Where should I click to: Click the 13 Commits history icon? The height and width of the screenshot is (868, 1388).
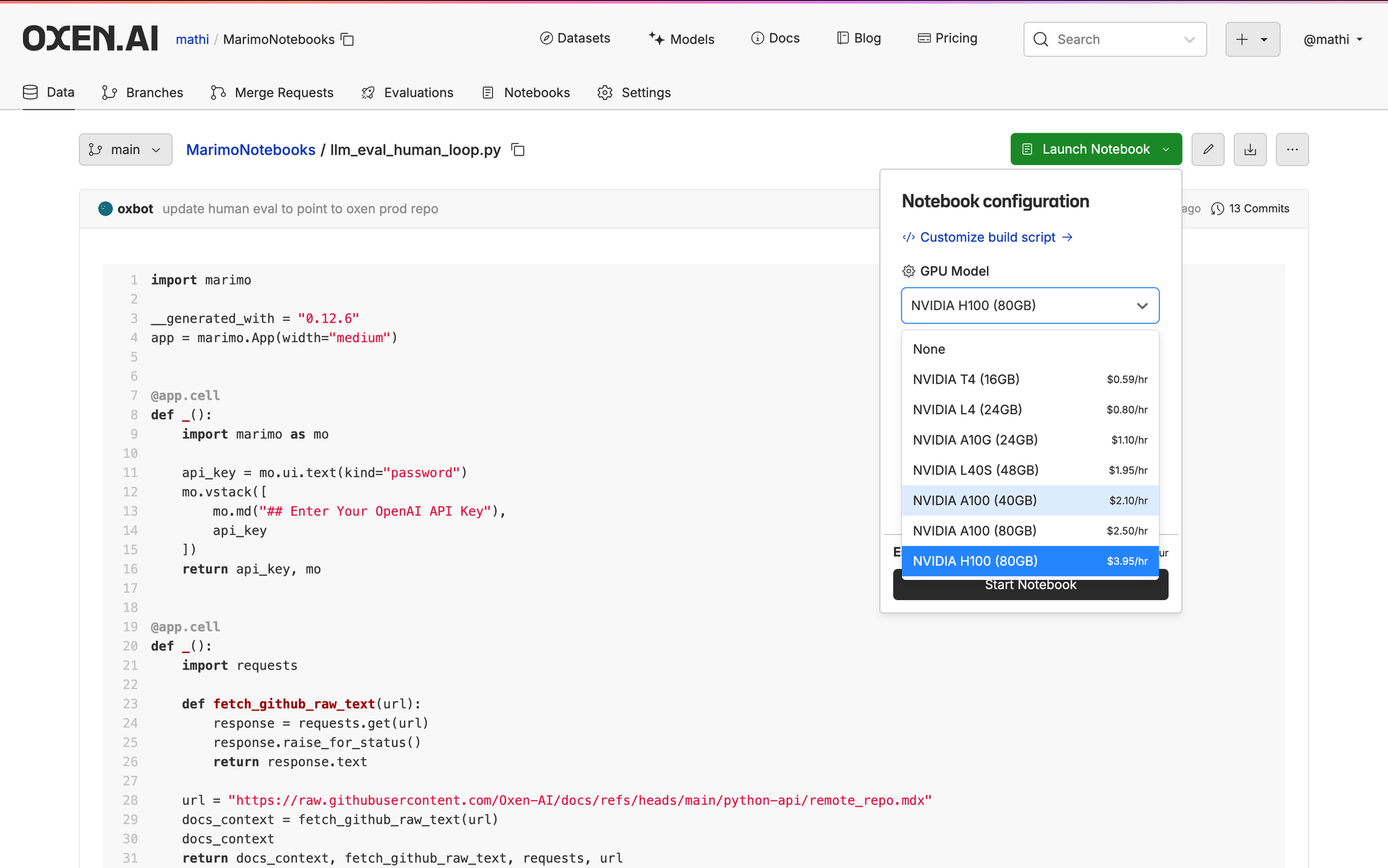1217,209
